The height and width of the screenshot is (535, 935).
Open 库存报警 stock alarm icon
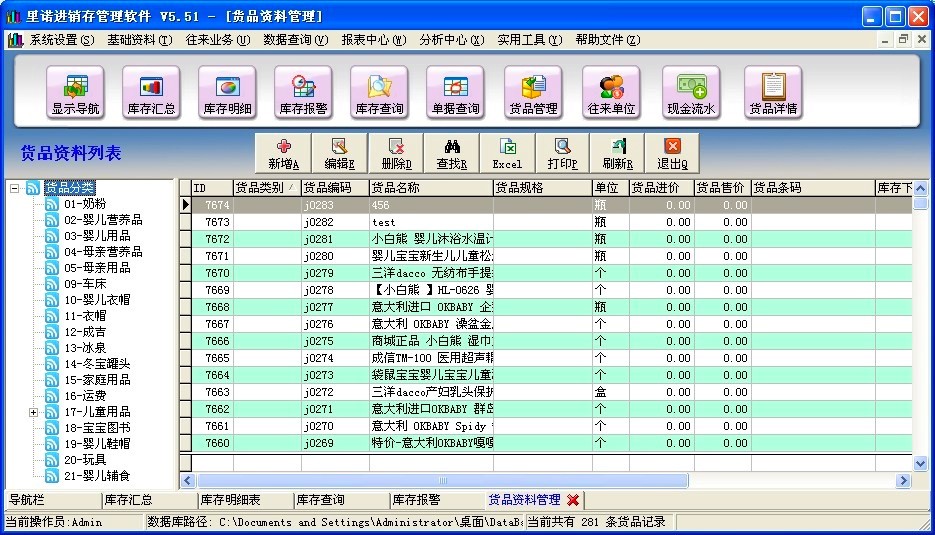[x=303, y=93]
